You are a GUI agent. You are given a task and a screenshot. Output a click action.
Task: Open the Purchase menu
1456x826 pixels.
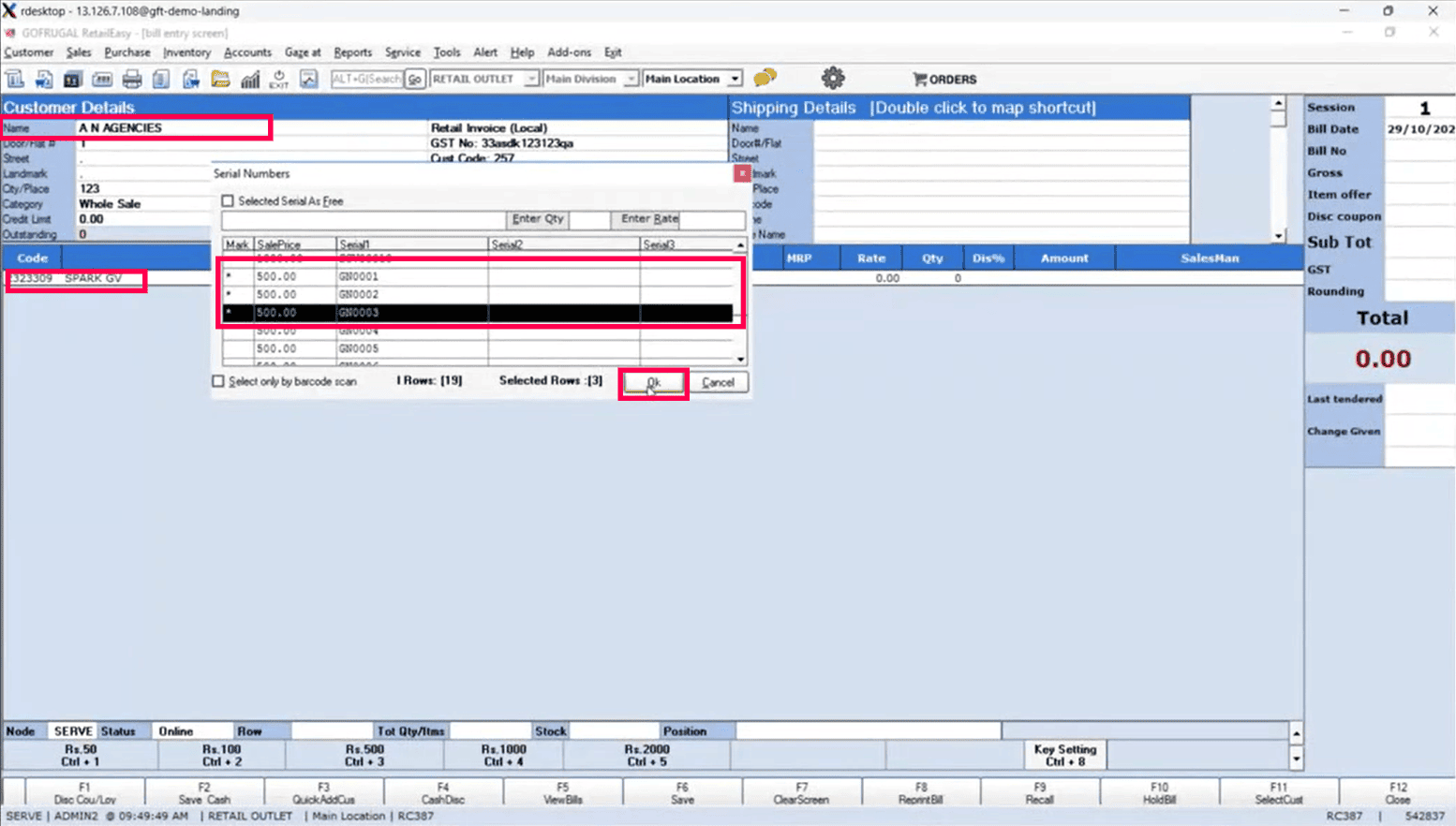point(127,52)
